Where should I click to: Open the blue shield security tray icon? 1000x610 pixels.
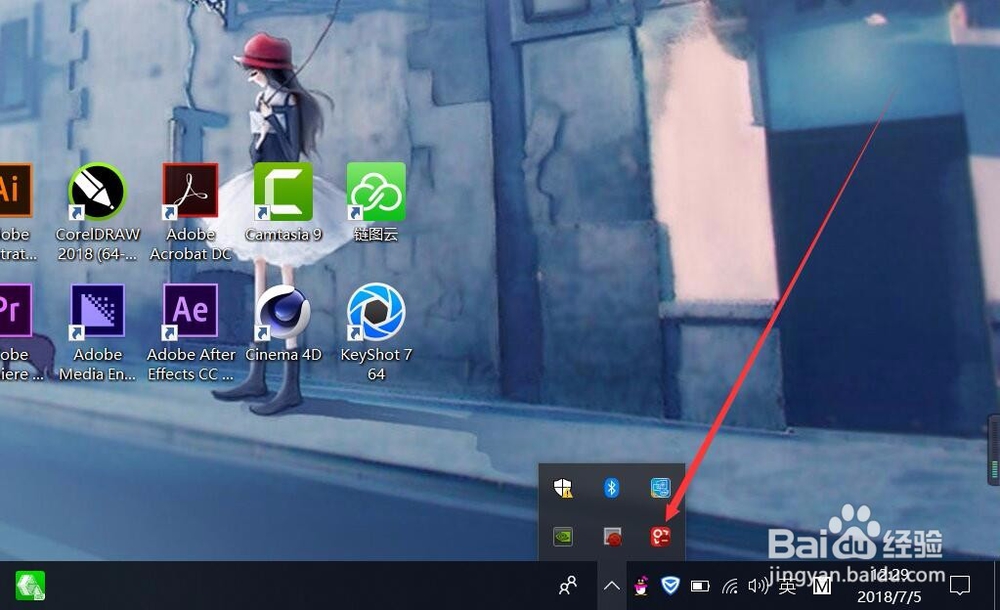[670, 584]
